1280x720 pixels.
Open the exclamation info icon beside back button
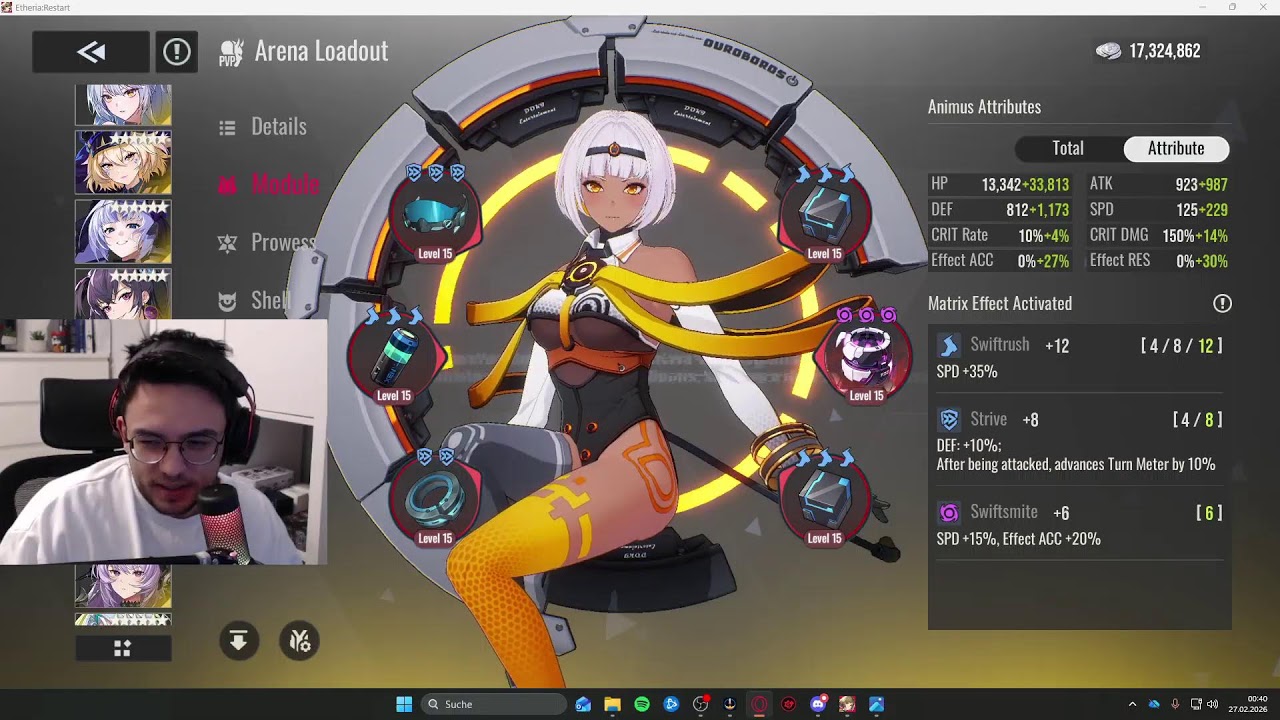(x=177, y=52)
